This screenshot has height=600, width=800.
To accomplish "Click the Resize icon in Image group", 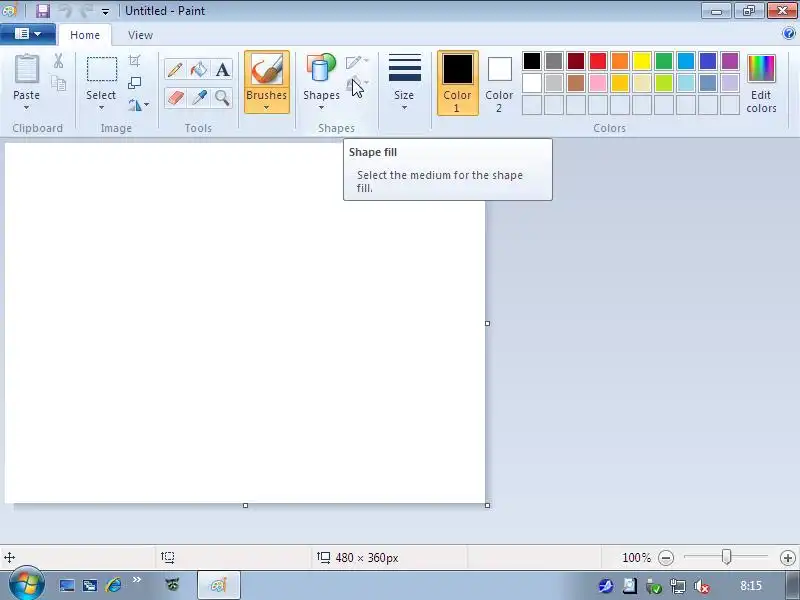I will [x=134, y=83].
